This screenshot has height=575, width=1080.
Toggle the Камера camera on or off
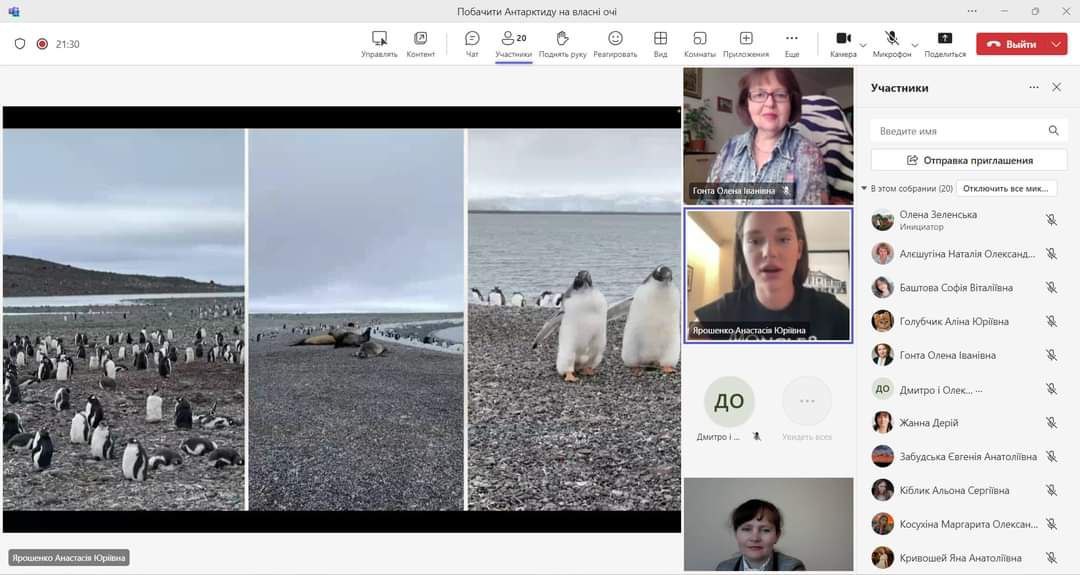pyautogui.click(x=843, y=40)
